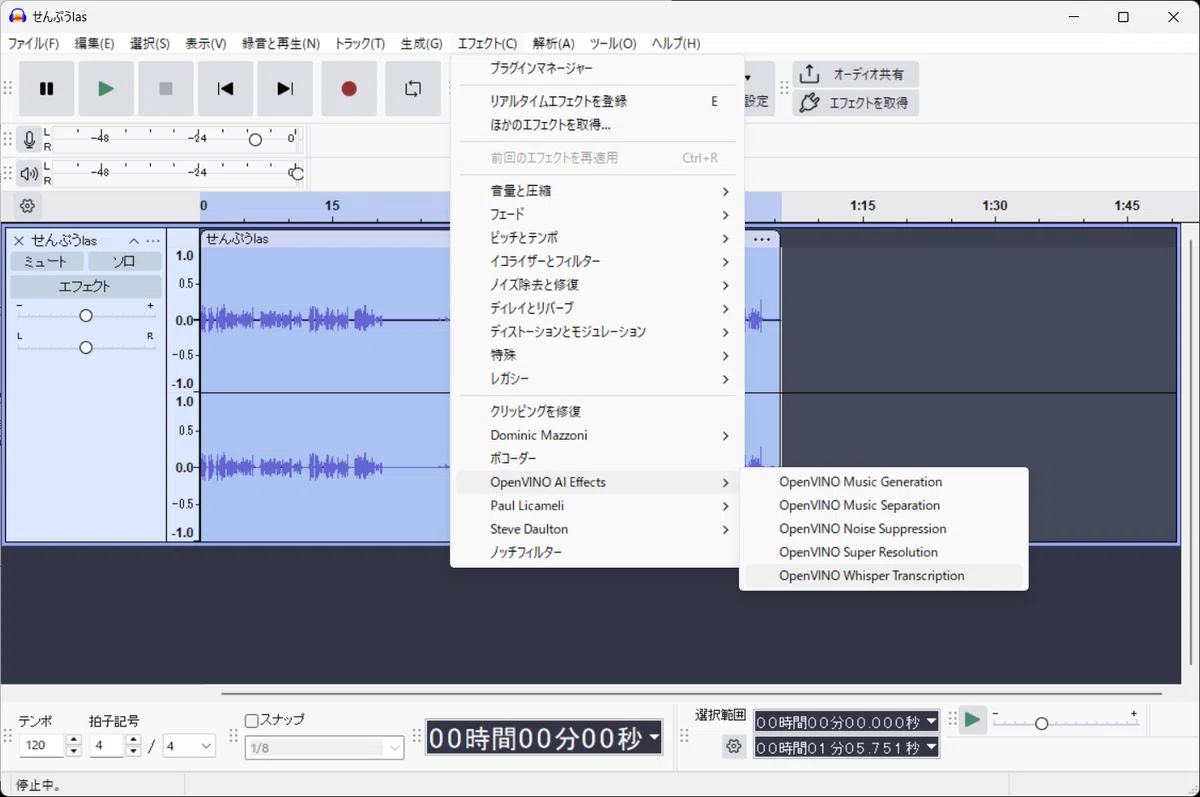Screen dimensions: 1200x797
Task: Choose OpenVINO Super Resolution
Action: 884,552
